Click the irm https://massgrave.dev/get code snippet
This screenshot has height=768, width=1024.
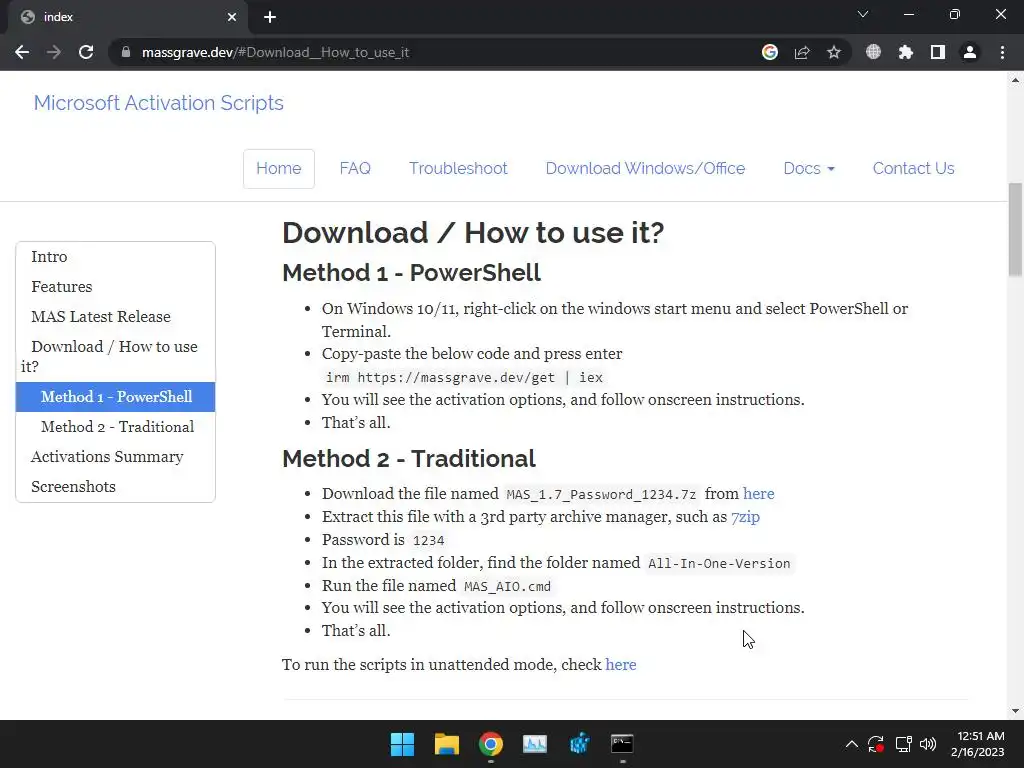464,377
